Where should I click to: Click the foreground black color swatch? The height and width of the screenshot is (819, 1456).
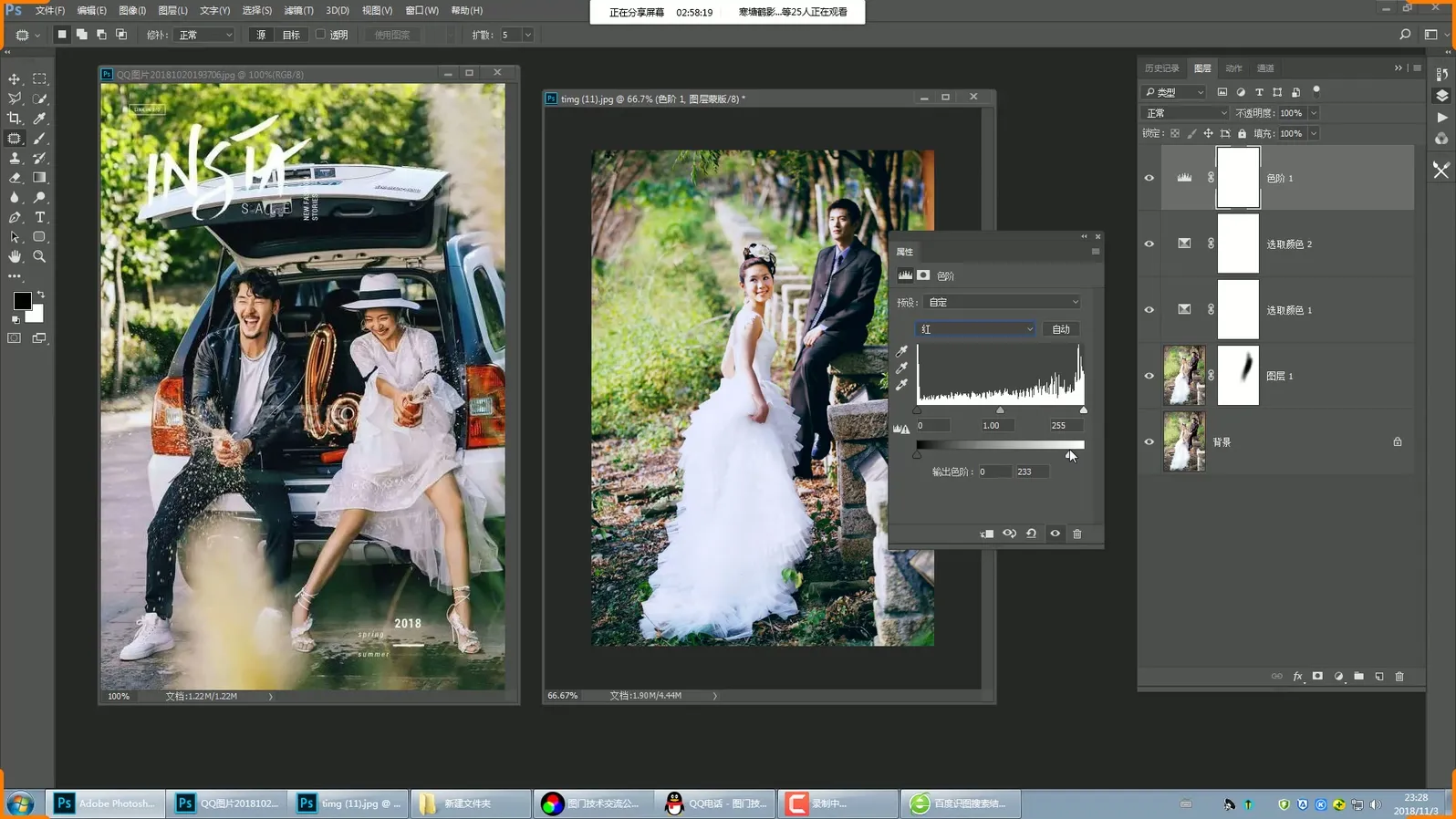pyautogui.click(x=22, y=300)
